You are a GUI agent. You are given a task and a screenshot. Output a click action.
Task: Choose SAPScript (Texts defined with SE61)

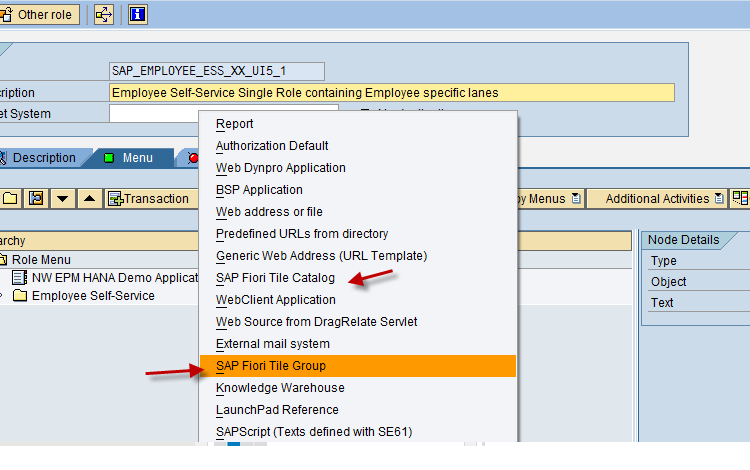(358, 431)
